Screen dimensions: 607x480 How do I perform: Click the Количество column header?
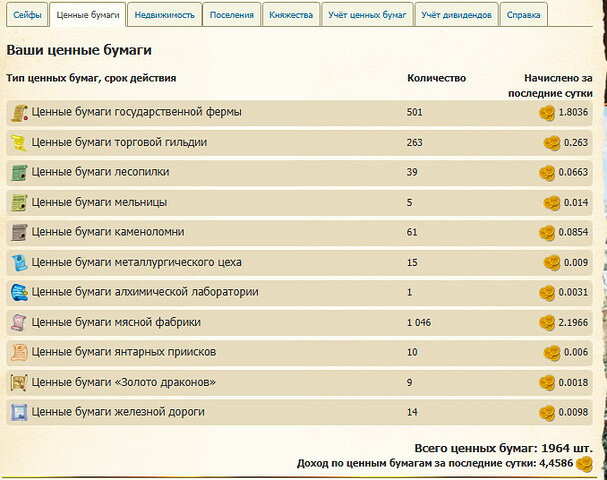[x=436, y=78]
